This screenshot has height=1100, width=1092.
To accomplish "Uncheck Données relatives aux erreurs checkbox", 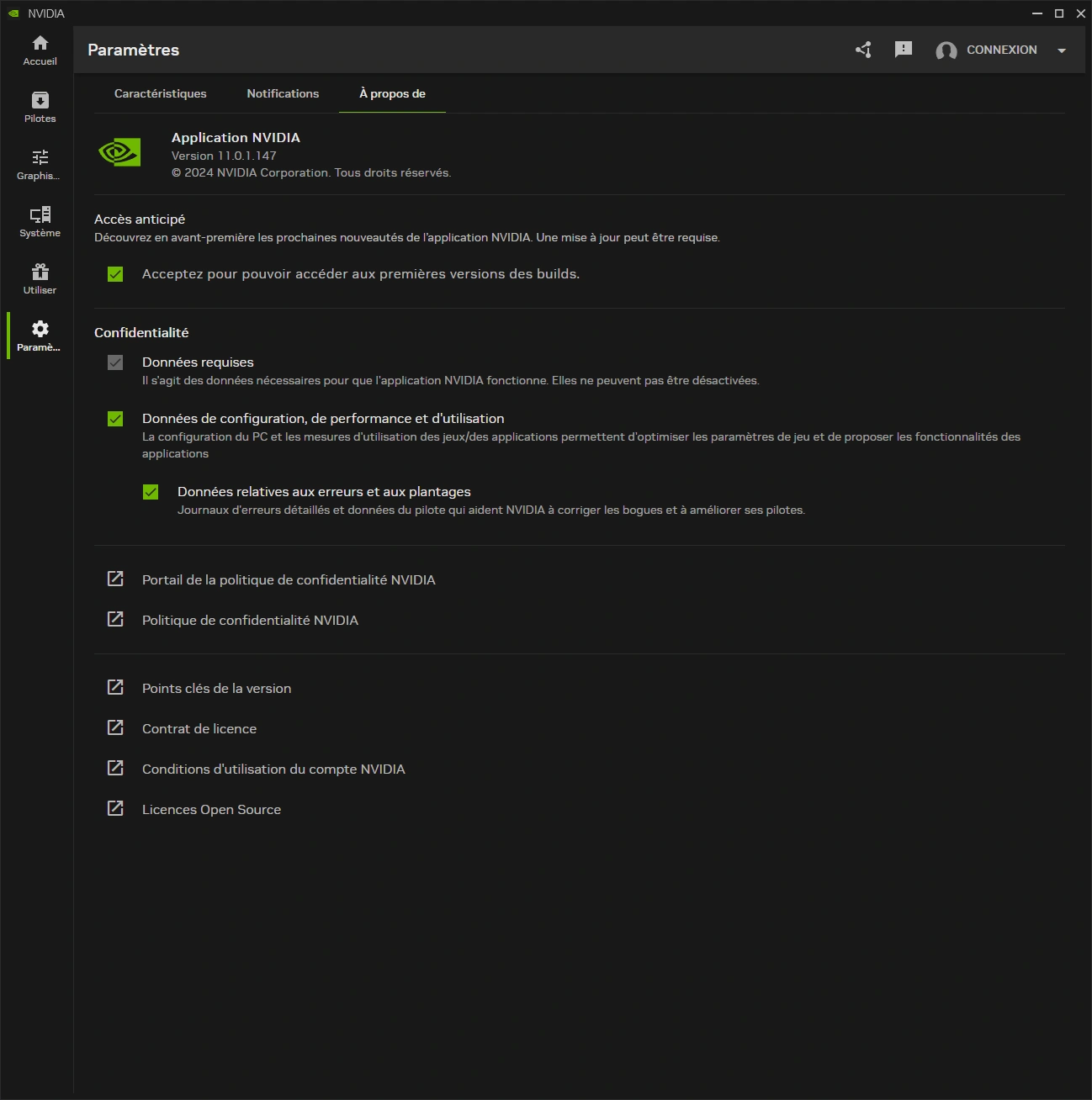I will tap(151, 492).
